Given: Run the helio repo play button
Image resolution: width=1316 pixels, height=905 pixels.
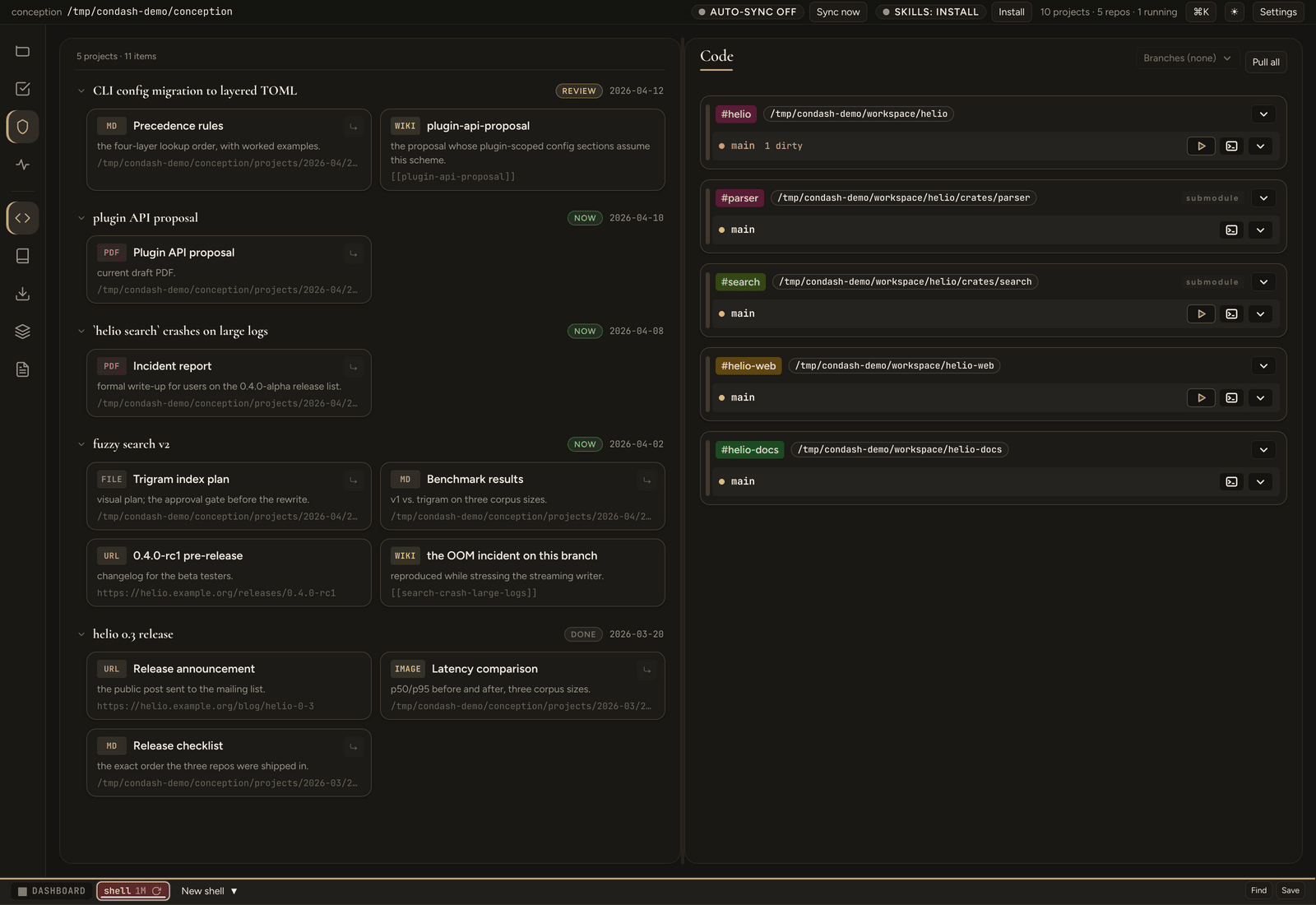Looking at the screenshot, I should coord(1201,146).
